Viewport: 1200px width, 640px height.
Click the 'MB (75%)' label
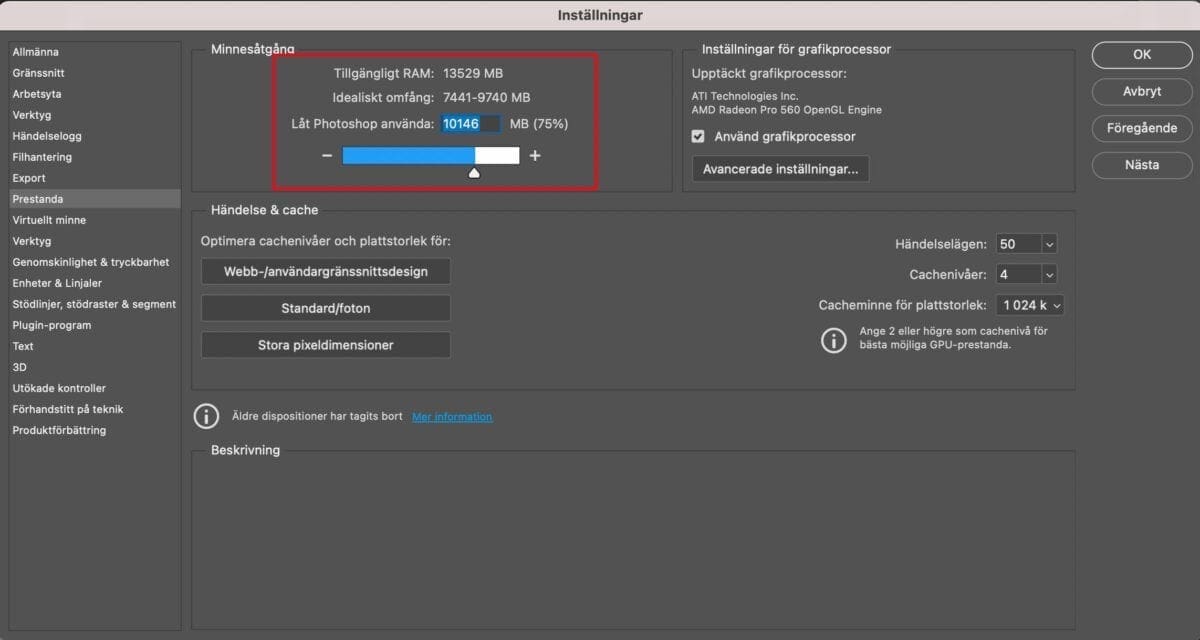coord(539,124)
